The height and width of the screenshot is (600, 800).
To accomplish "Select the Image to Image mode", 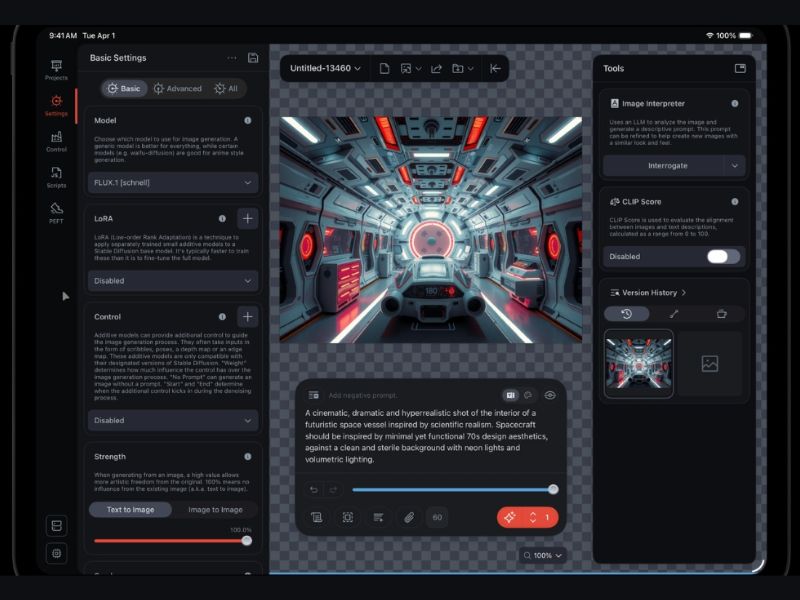I will click(214, 509).
